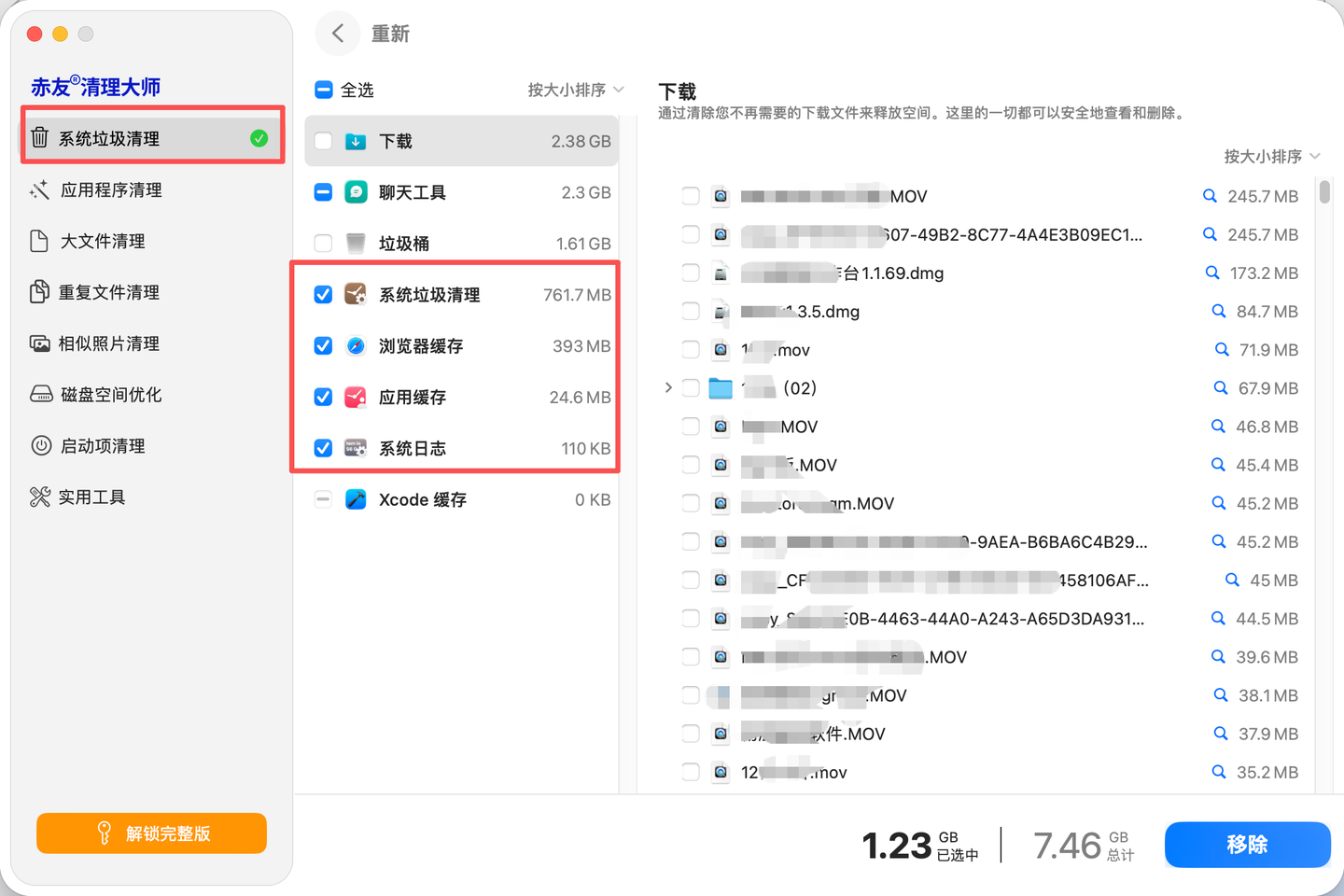1344x896 pixels.
Task: Open the file list 按大小排序 dropdown
Action: coord(1272,156)
